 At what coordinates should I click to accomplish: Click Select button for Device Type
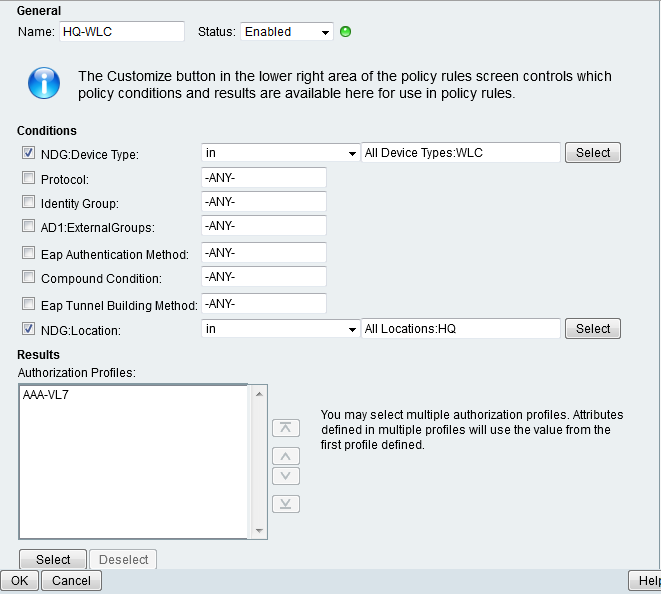(x=592, y=153)
